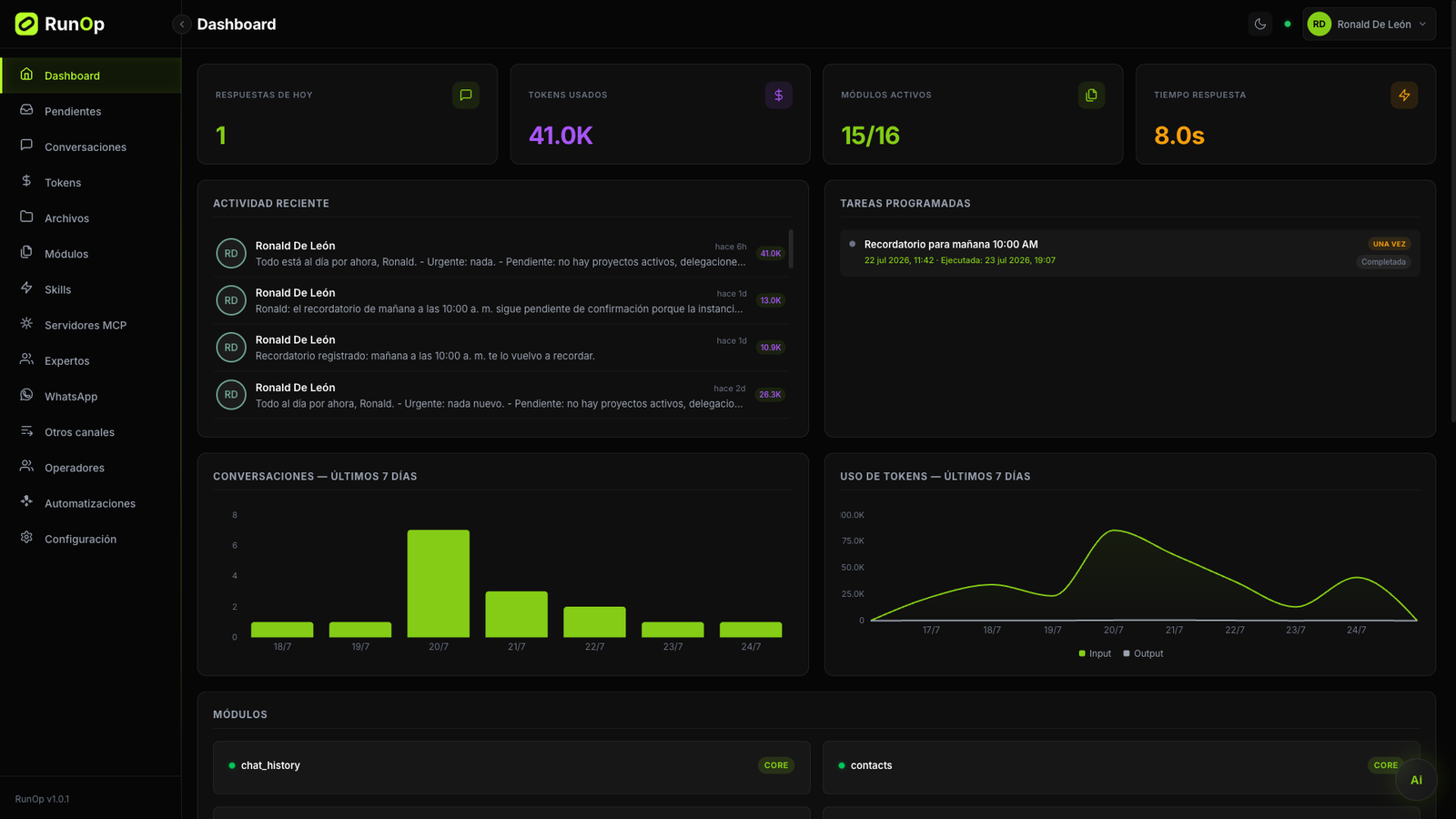Click the Skills lightning icon

click(x=26, y=288)
